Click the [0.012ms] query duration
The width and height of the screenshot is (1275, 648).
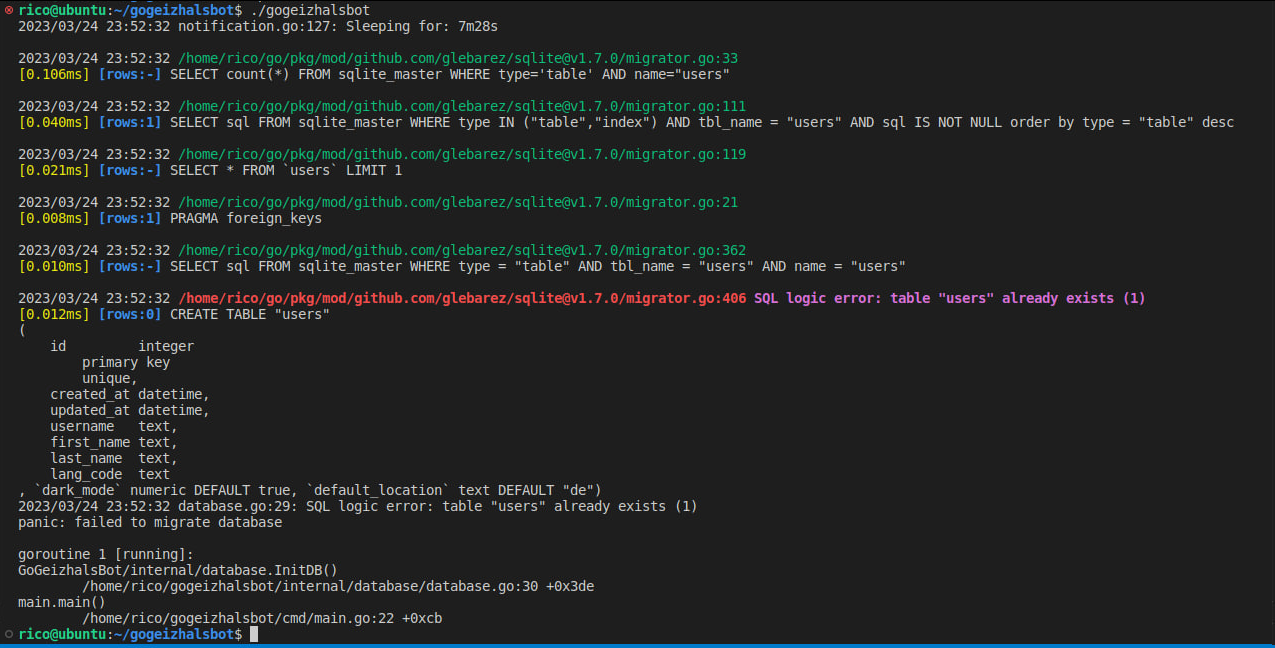(x=54, y=314)
